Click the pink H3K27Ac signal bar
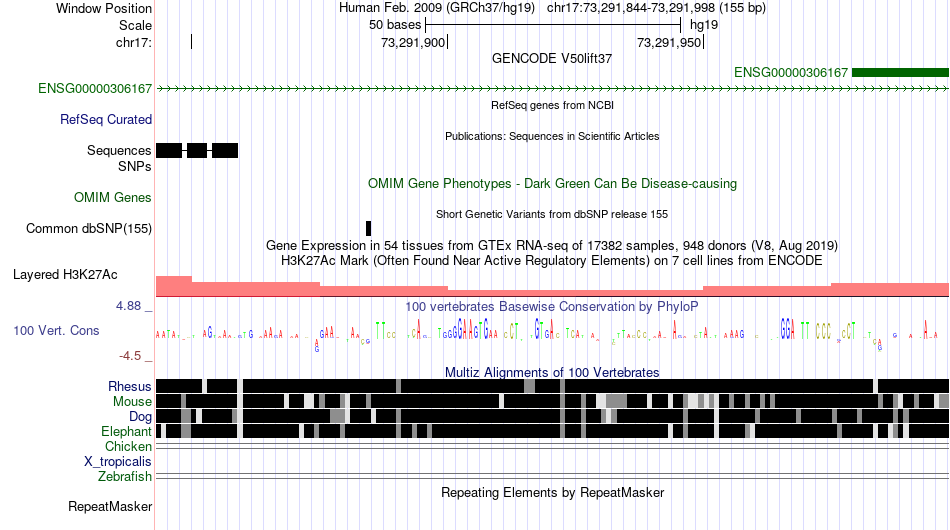Viewport: 950px width, 530px height. point(552,287)
